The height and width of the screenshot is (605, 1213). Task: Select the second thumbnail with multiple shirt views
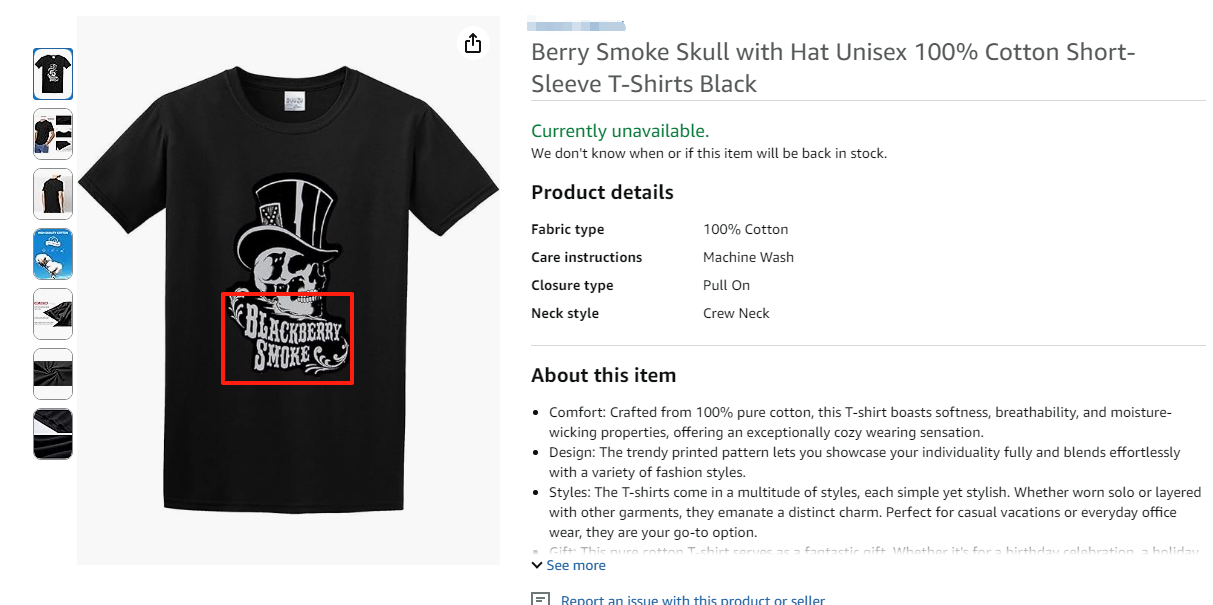tap(53, 134)
